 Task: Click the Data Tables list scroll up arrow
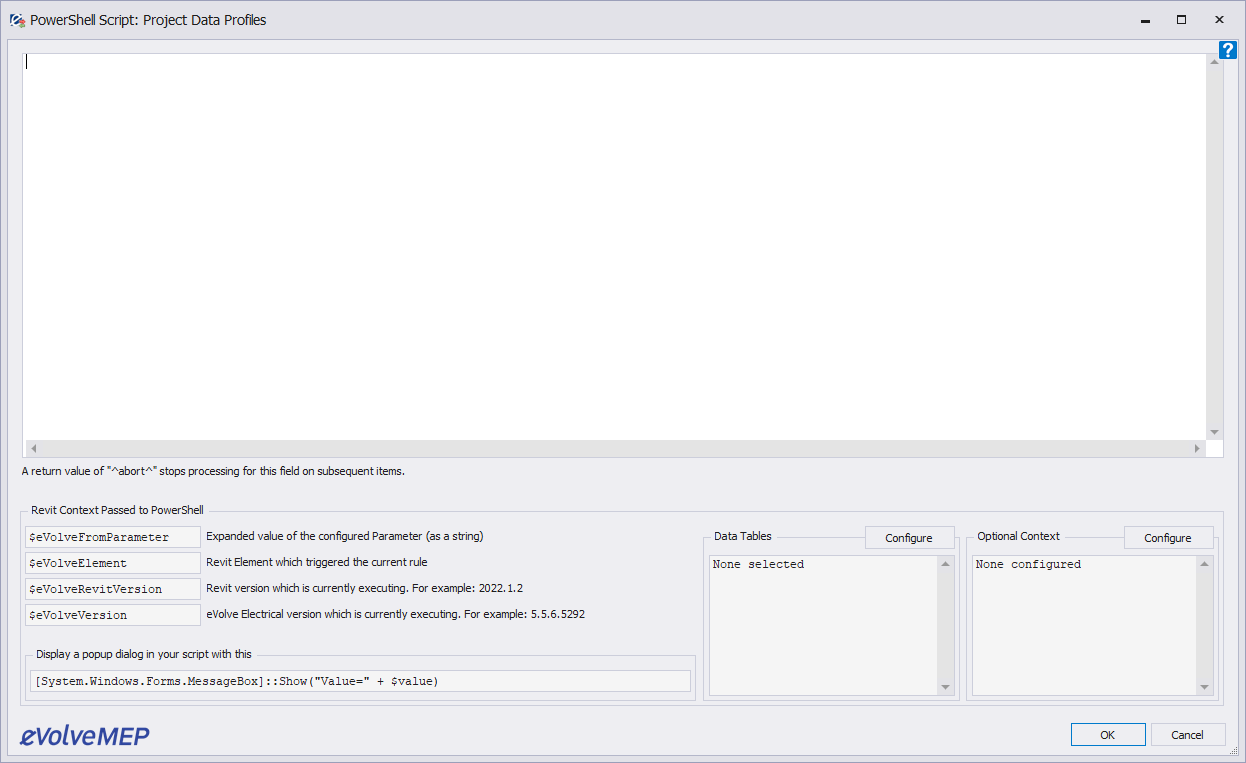(946, 564)
